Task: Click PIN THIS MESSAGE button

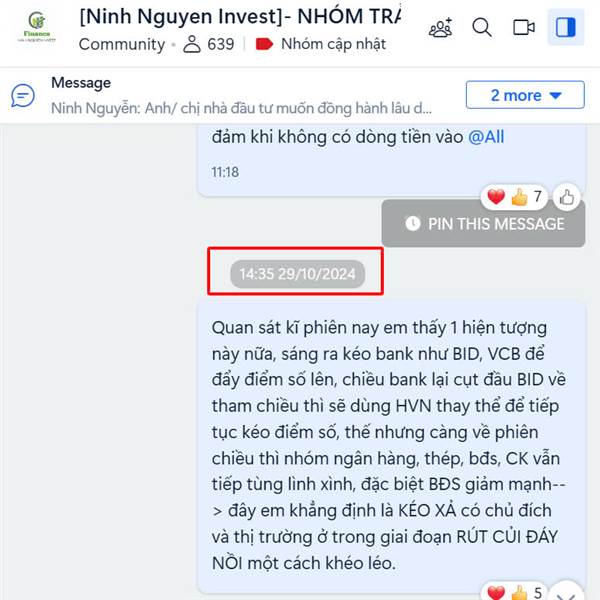Action: coord(483,224)
